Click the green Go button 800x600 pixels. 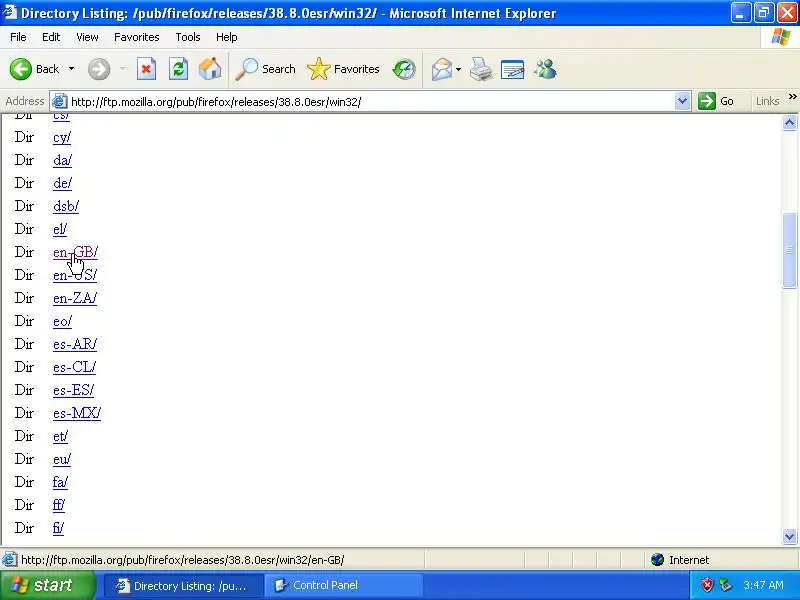tap(716, 101)
